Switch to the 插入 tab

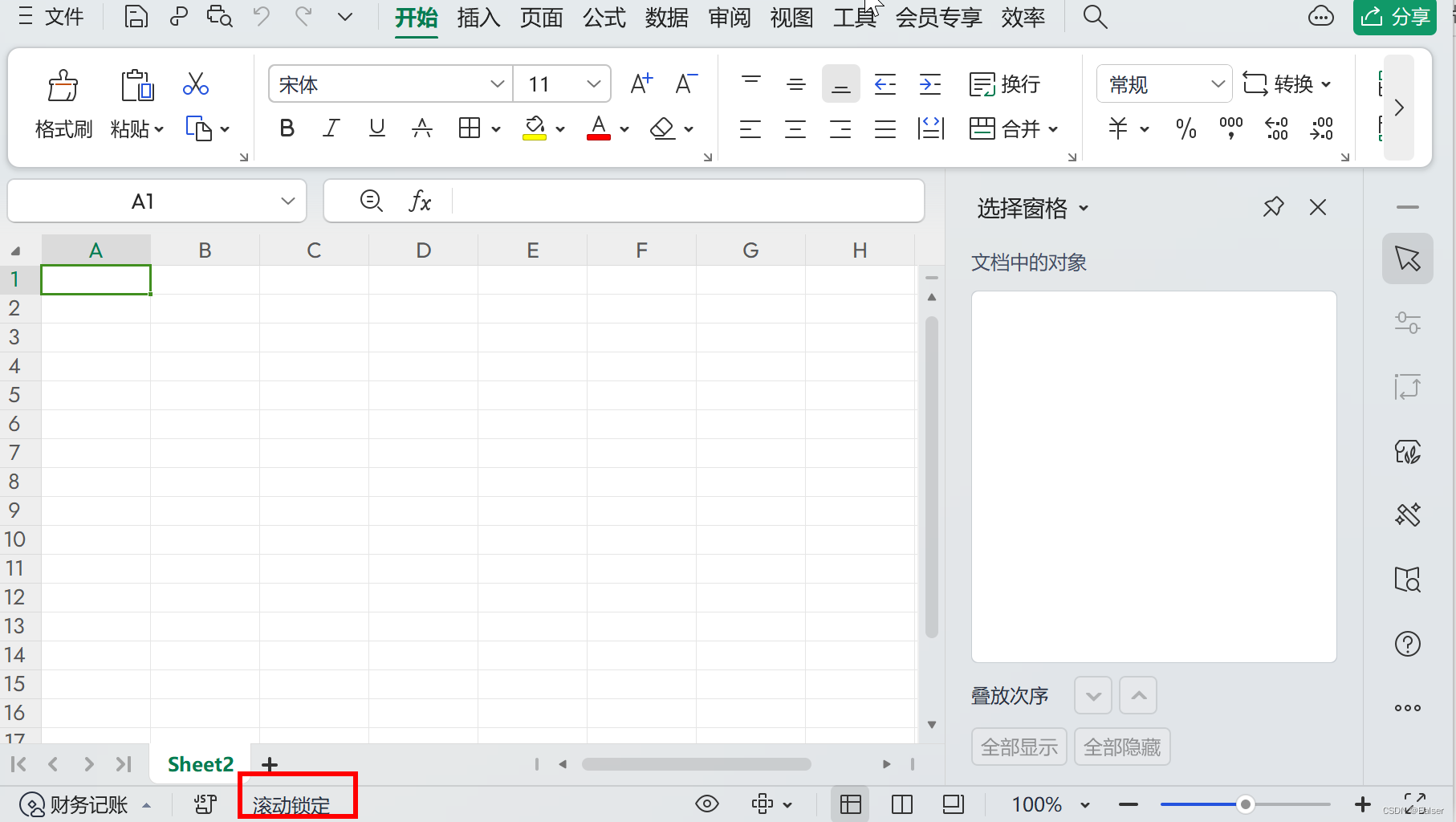point(478,18)
